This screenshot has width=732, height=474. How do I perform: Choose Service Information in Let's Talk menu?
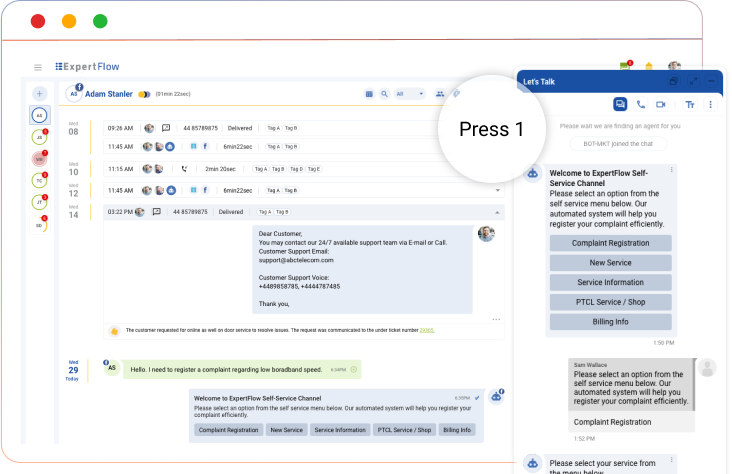(x=611, y=283)
